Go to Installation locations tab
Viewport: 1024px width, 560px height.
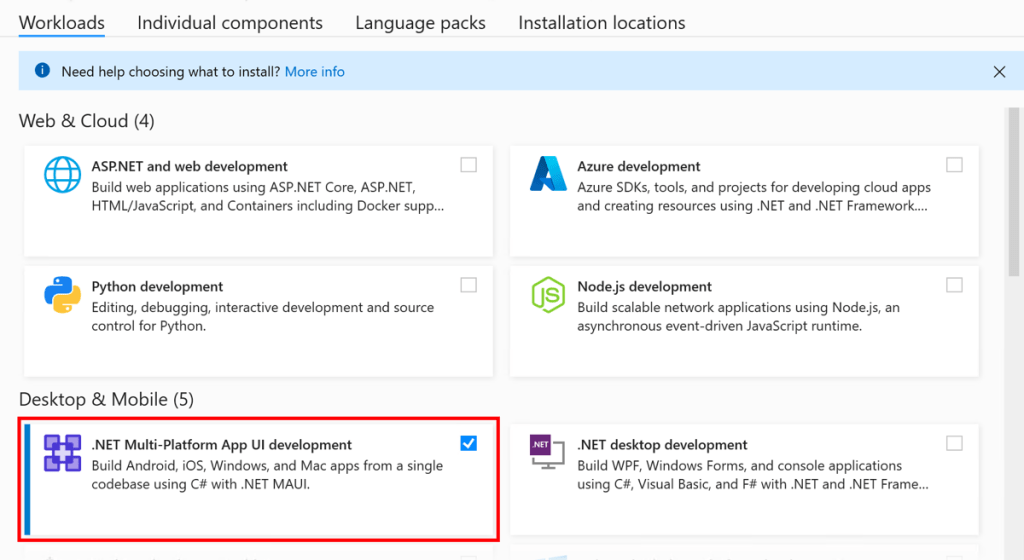point(601,22)
